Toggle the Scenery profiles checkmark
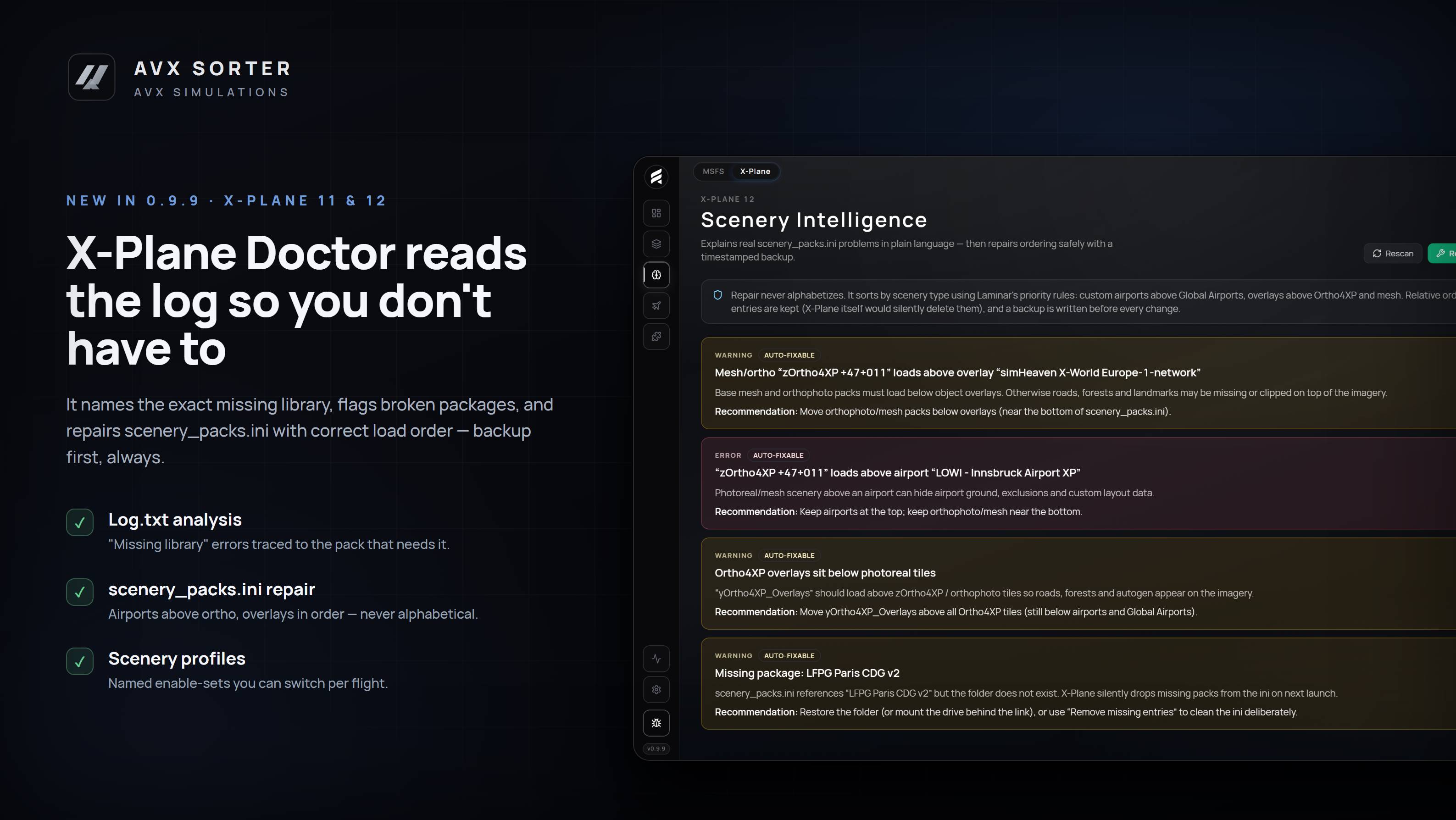 pos(80,661)
